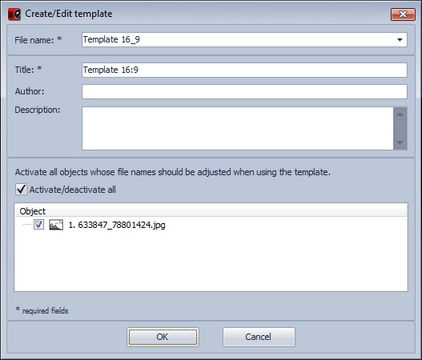Click the Description scrollbar track
422x360 pixels.
click(x=400, y=129)
